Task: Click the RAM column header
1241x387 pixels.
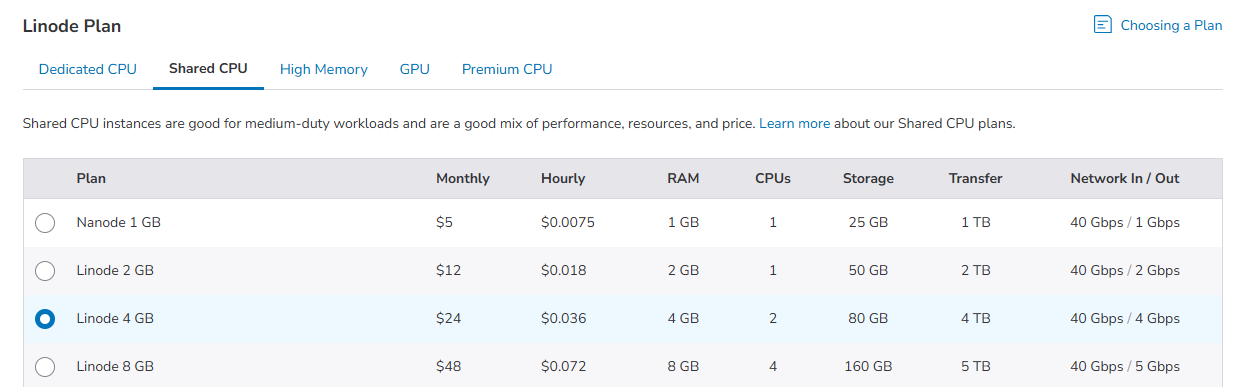Action: (x=683, y=178)
